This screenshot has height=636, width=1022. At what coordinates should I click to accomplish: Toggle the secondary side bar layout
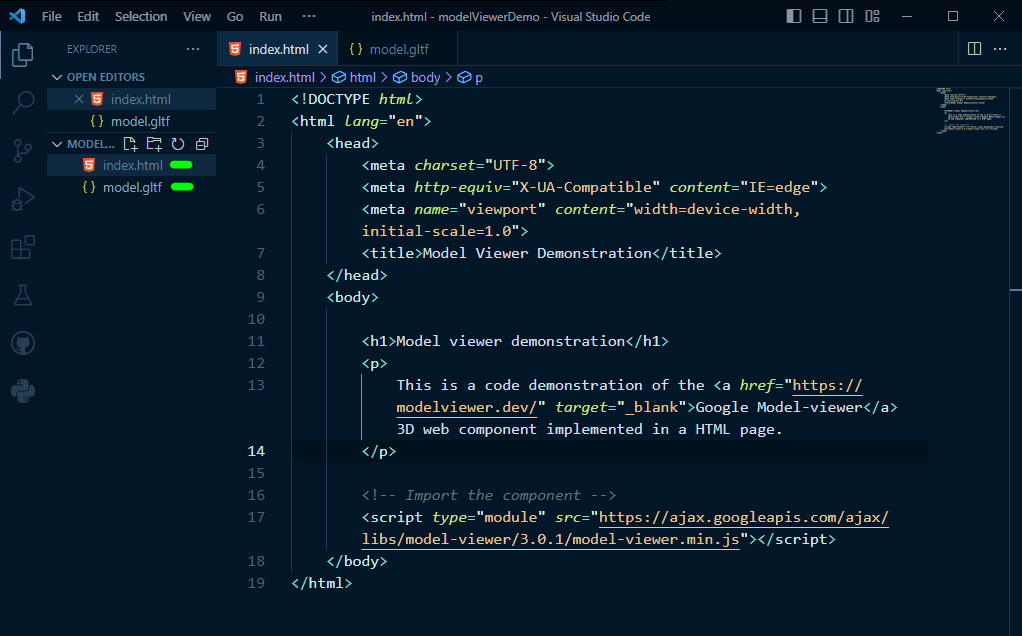846,16
